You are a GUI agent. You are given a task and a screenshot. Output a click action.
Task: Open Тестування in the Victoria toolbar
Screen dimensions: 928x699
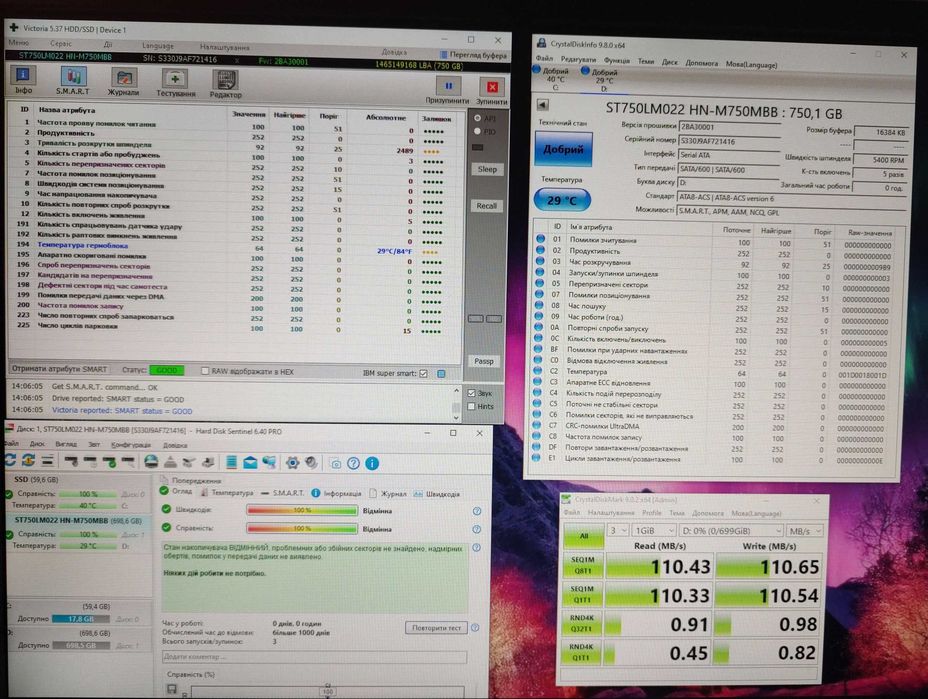click(x=176, y=83)
